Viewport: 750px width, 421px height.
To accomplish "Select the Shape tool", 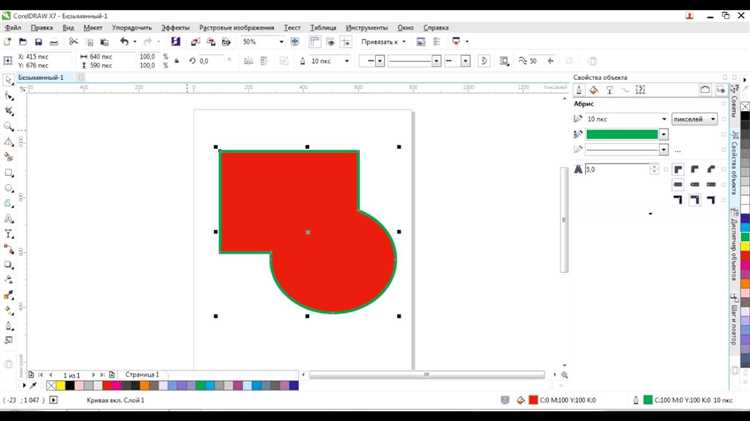I will (9, 96).
